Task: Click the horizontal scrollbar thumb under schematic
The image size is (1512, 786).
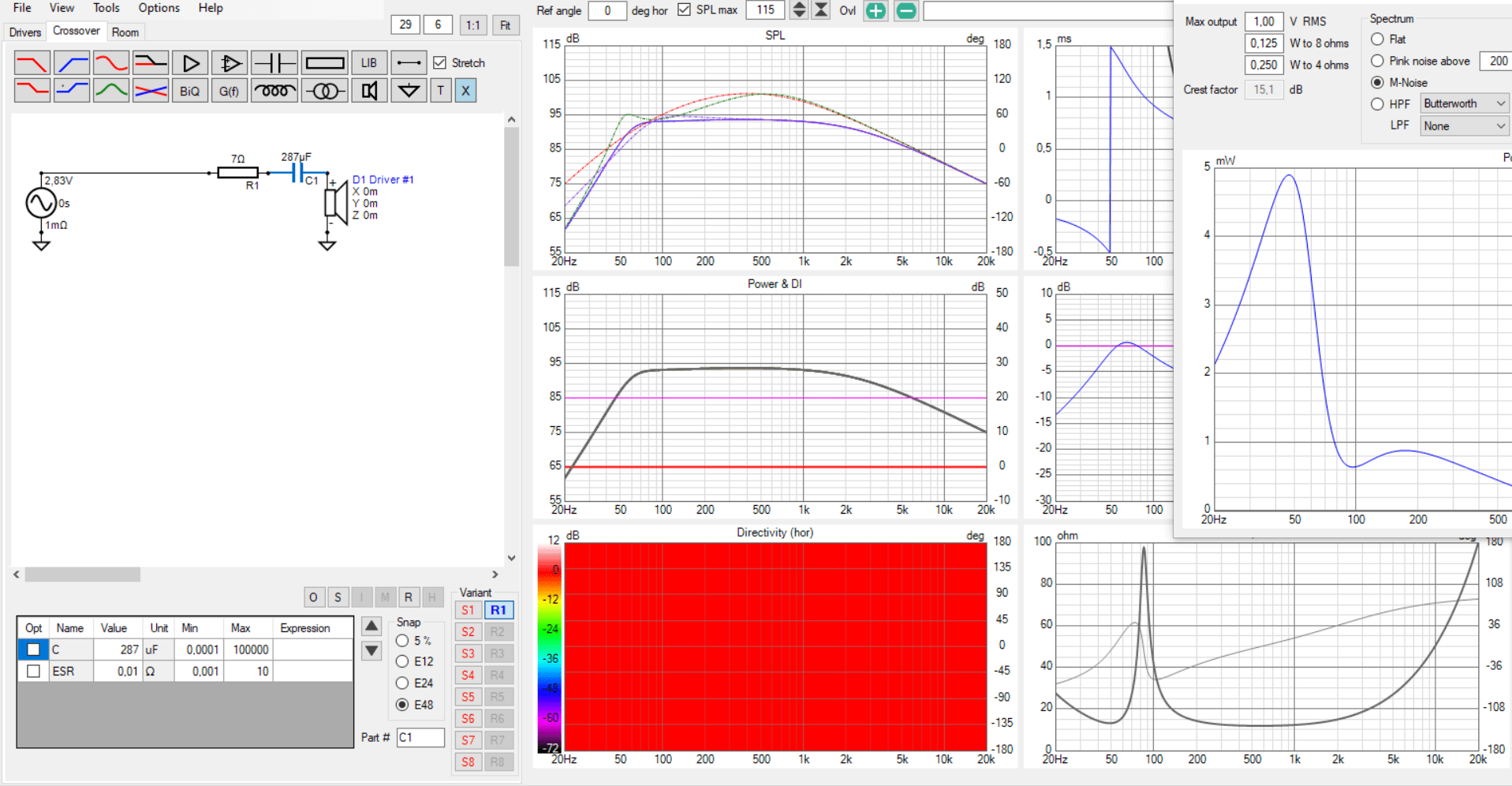Action: coord(83,575)
